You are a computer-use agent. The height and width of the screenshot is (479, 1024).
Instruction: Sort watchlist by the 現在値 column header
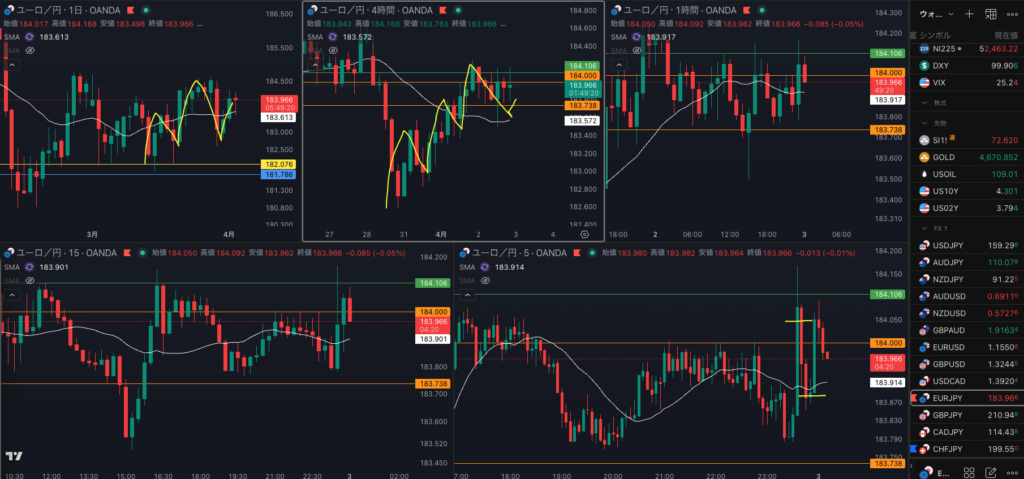999,34
